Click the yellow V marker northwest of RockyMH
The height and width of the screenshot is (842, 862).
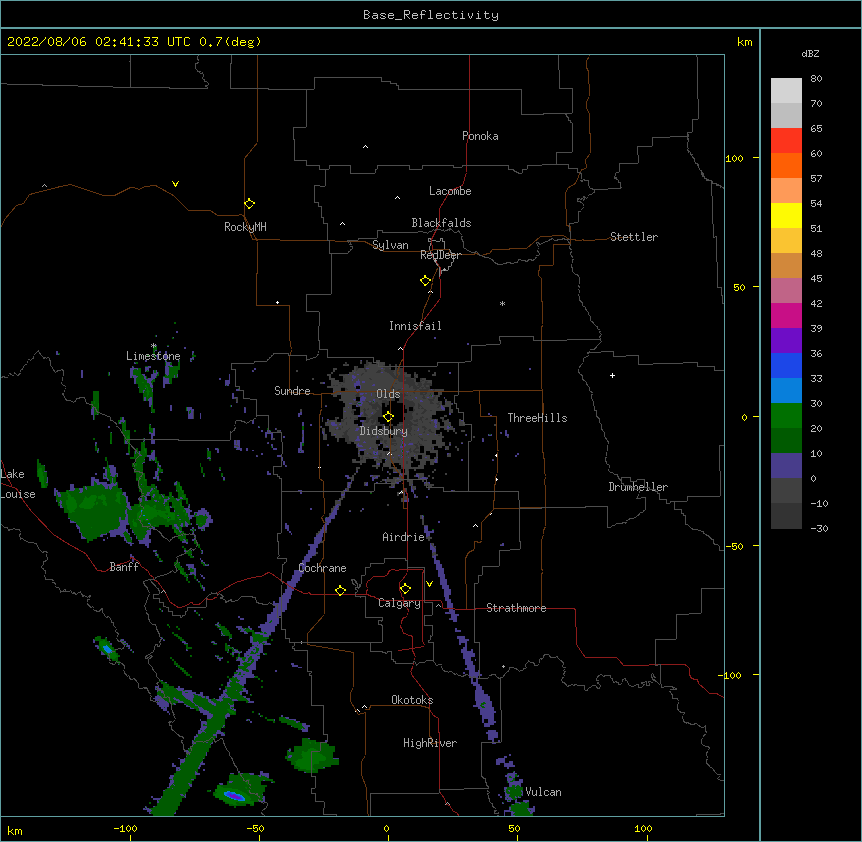(175, 184)
